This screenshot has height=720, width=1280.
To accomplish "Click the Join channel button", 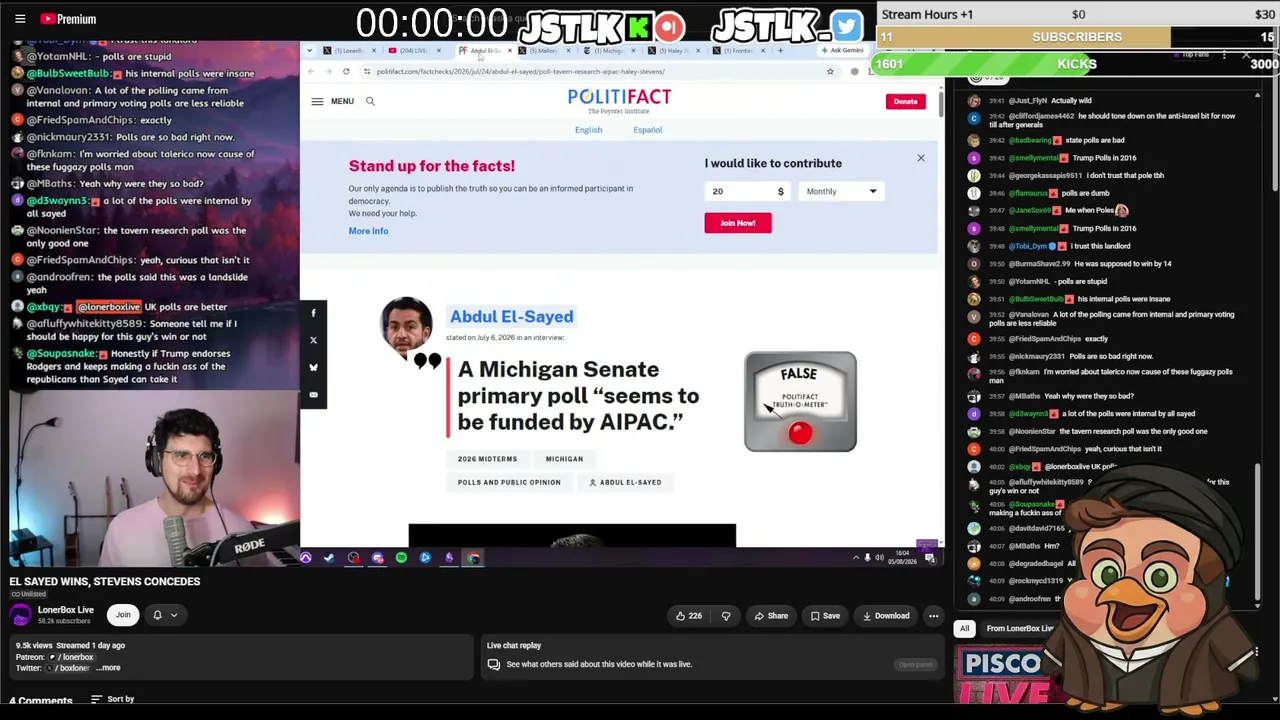I will pyautogui.click(x=123, y=615).
